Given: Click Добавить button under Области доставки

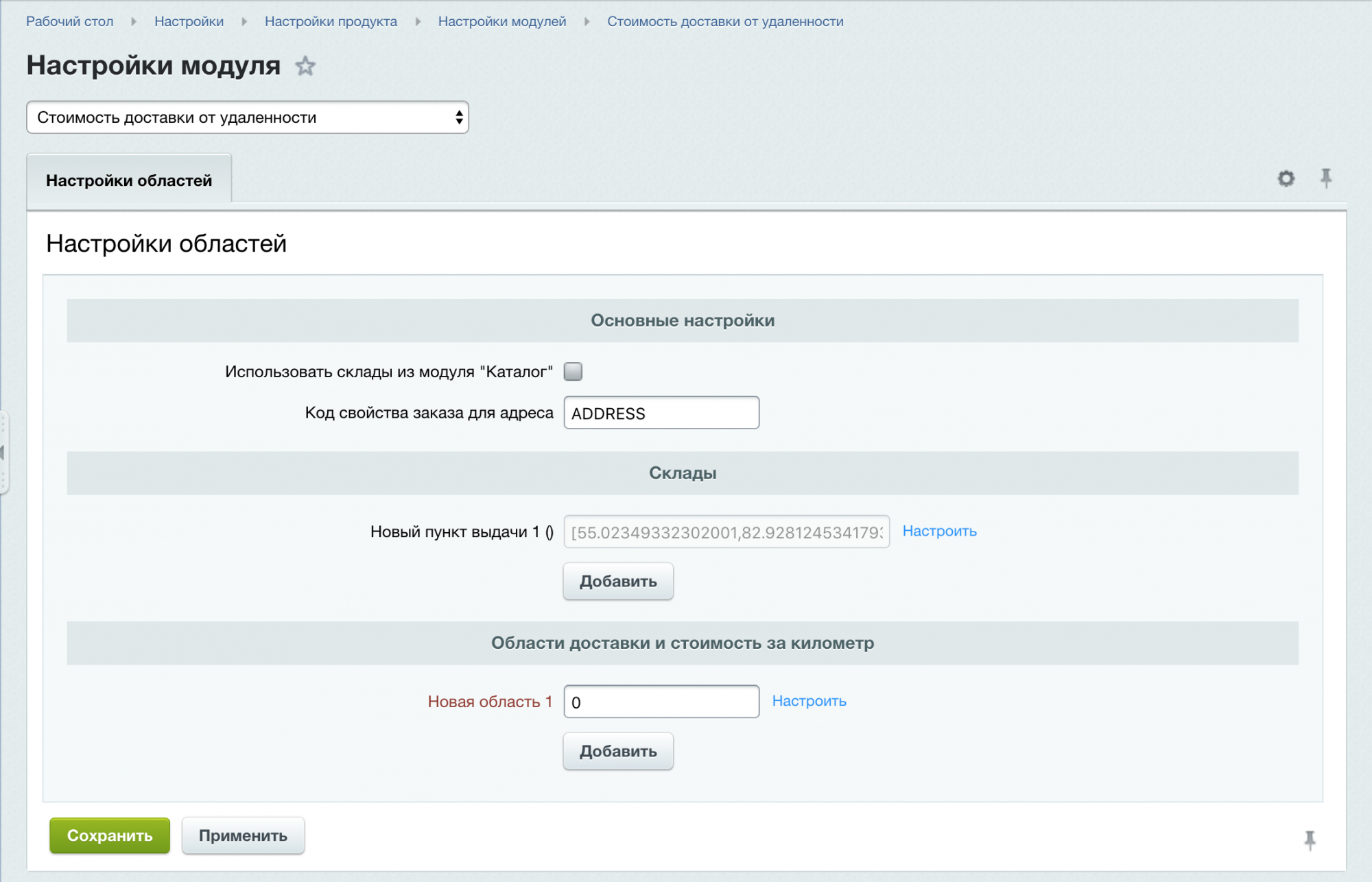Looking at the screenshot, I should click(618, 749).
